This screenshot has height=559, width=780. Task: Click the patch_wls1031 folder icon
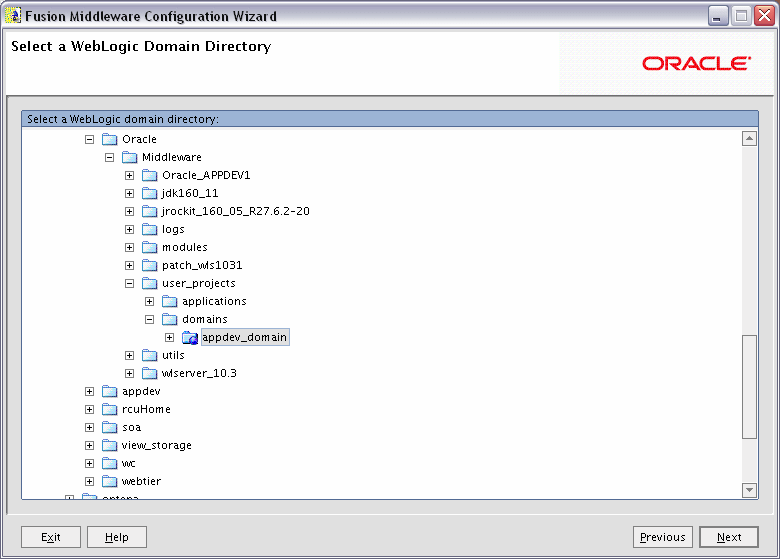tap(149, 266)
